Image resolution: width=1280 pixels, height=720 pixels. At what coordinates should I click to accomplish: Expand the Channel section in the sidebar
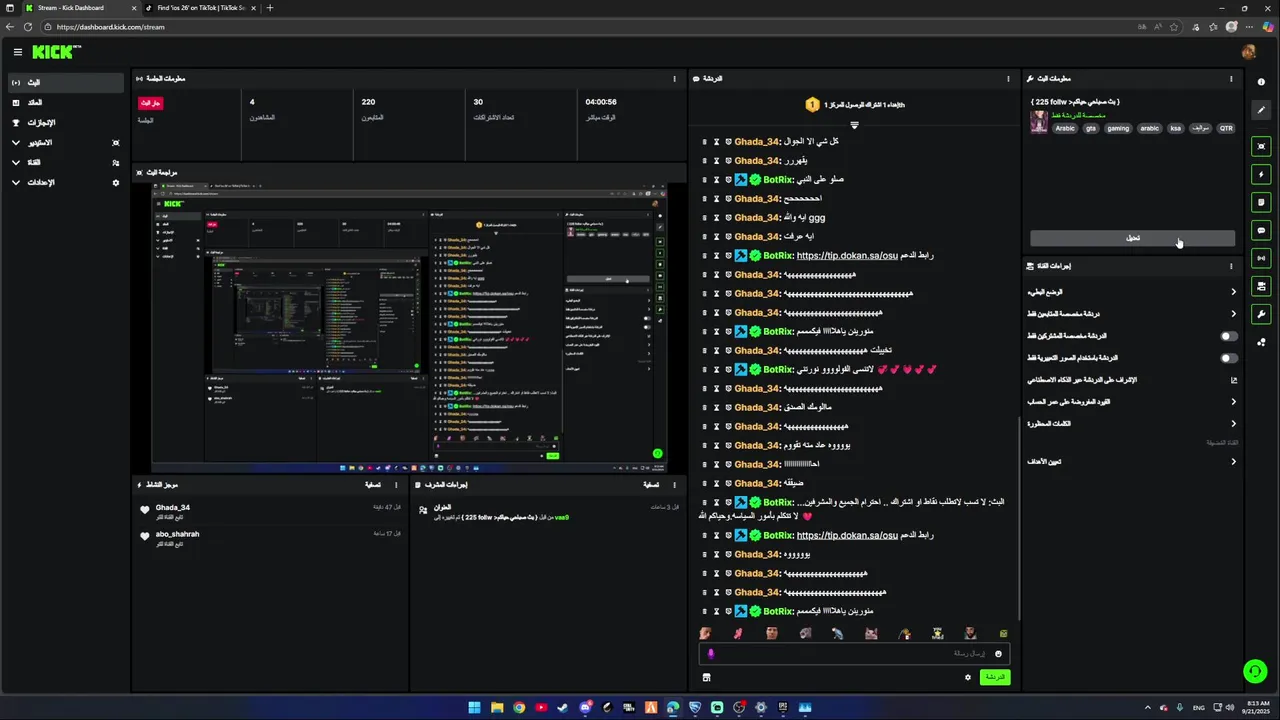65,162
